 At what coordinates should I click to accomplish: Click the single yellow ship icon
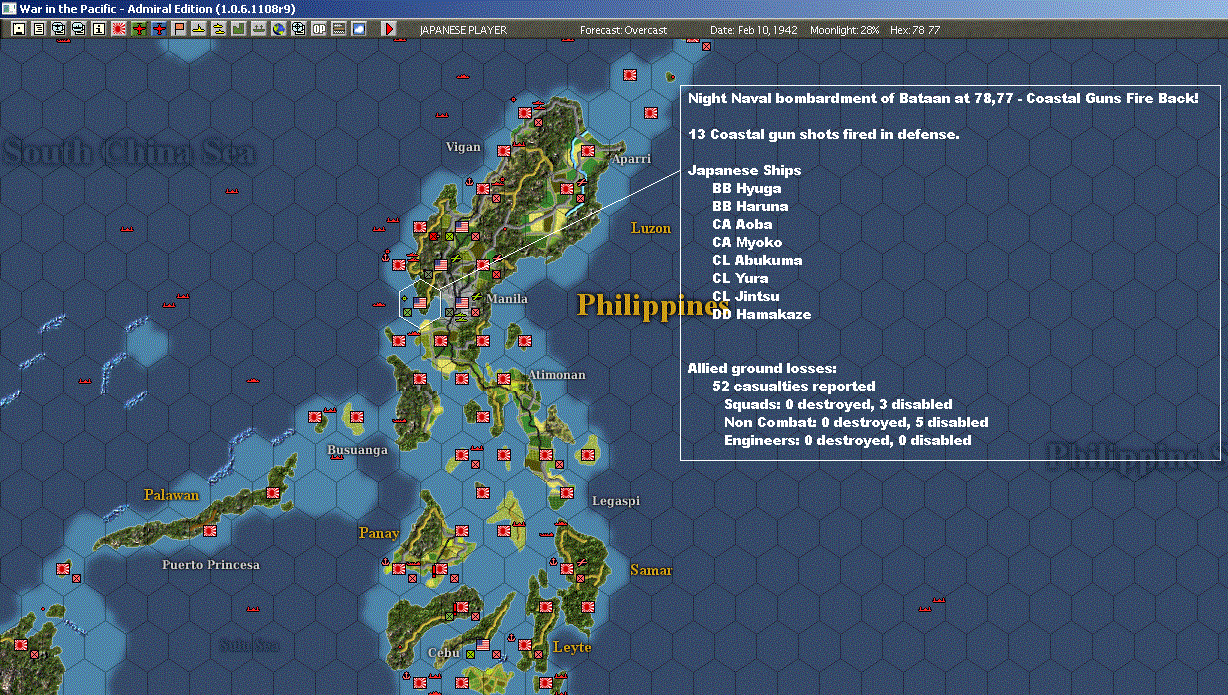point(199,29)
